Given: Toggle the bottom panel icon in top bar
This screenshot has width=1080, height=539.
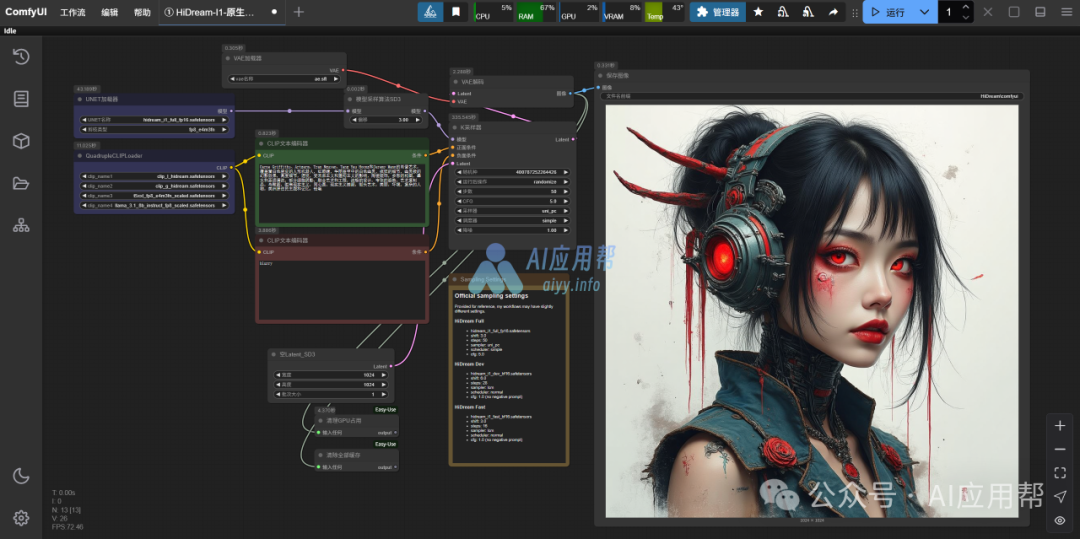Looking at the screenshot, I should [1040, 12].
